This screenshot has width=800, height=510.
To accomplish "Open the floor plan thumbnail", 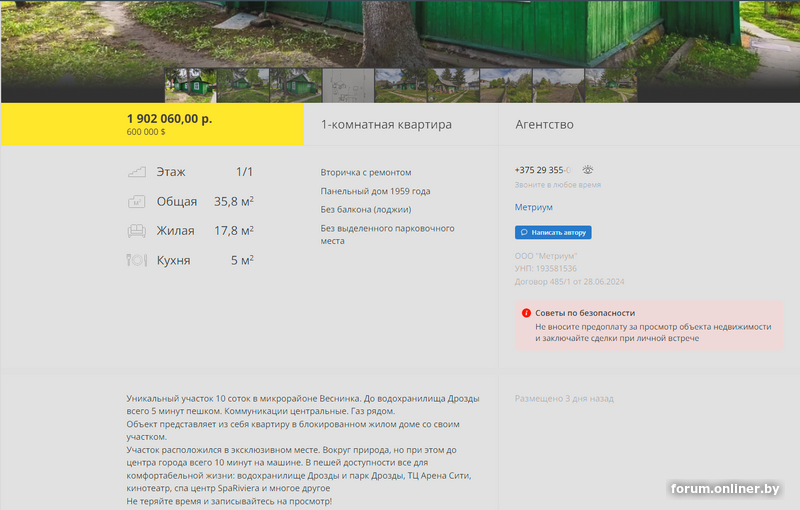I will point(348,86).
